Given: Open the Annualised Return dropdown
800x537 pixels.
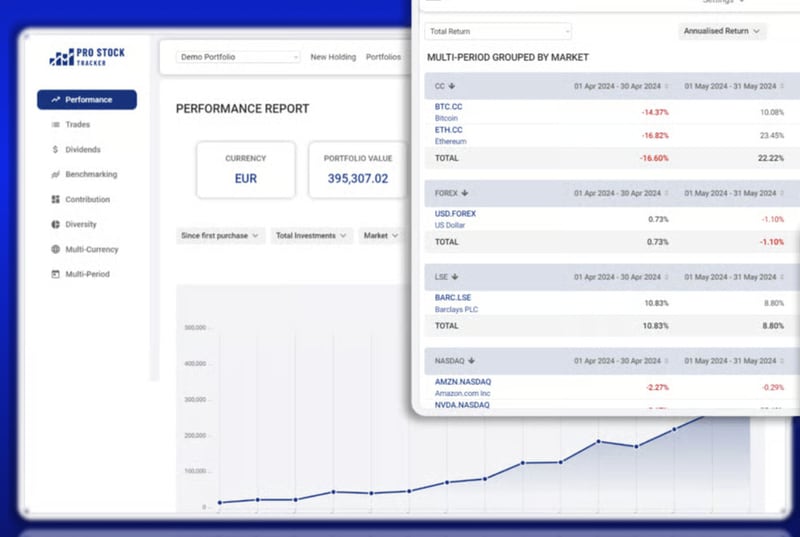Looking at the screenshot, I should pos(722,31).
